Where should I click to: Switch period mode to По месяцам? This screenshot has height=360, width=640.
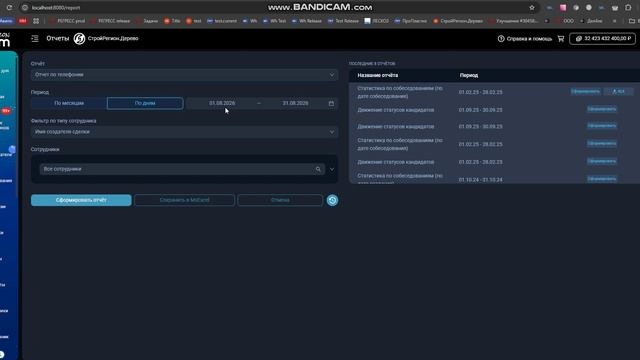click(69, 103)
